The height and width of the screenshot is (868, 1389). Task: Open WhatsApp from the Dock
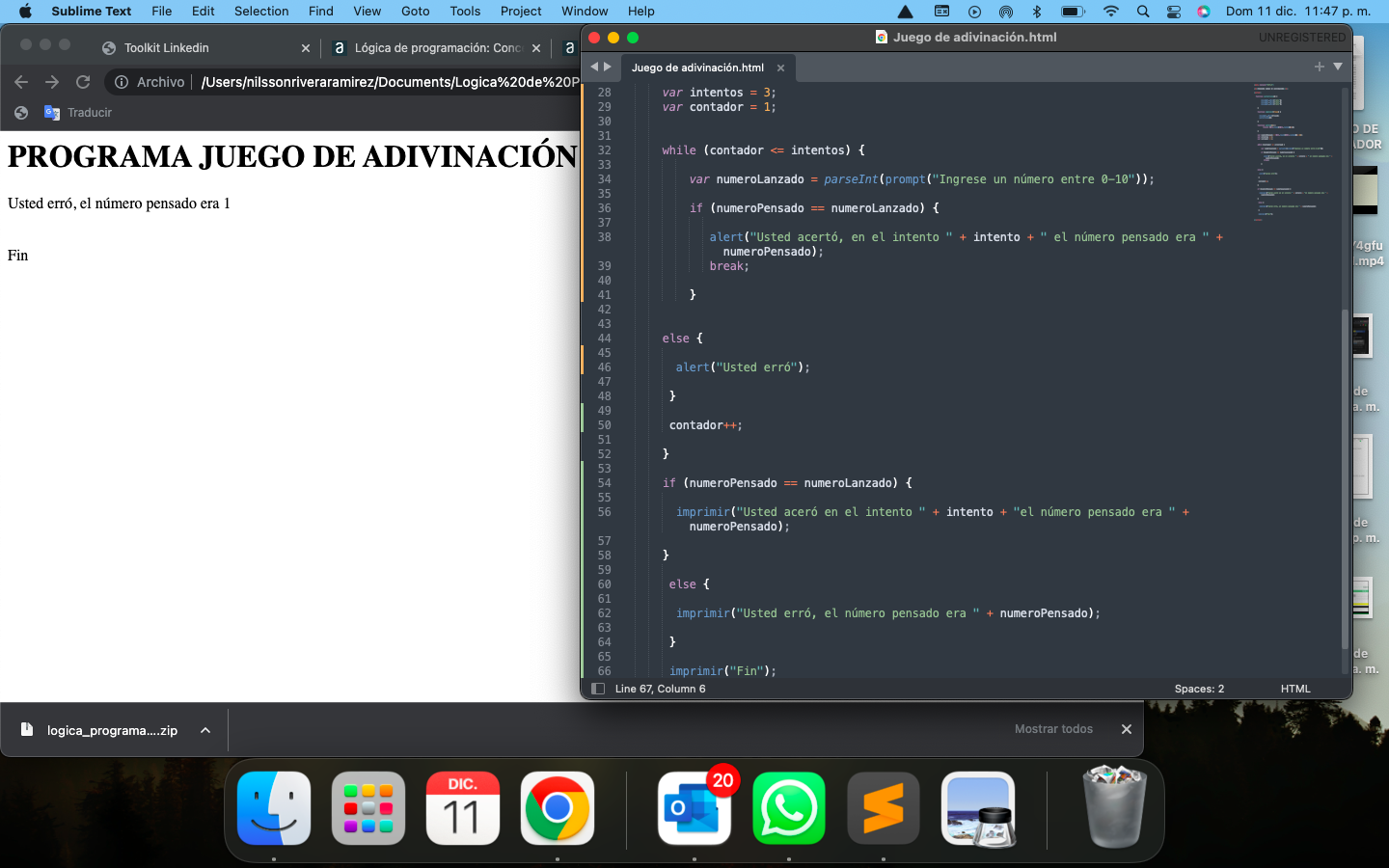pos(789,808)
